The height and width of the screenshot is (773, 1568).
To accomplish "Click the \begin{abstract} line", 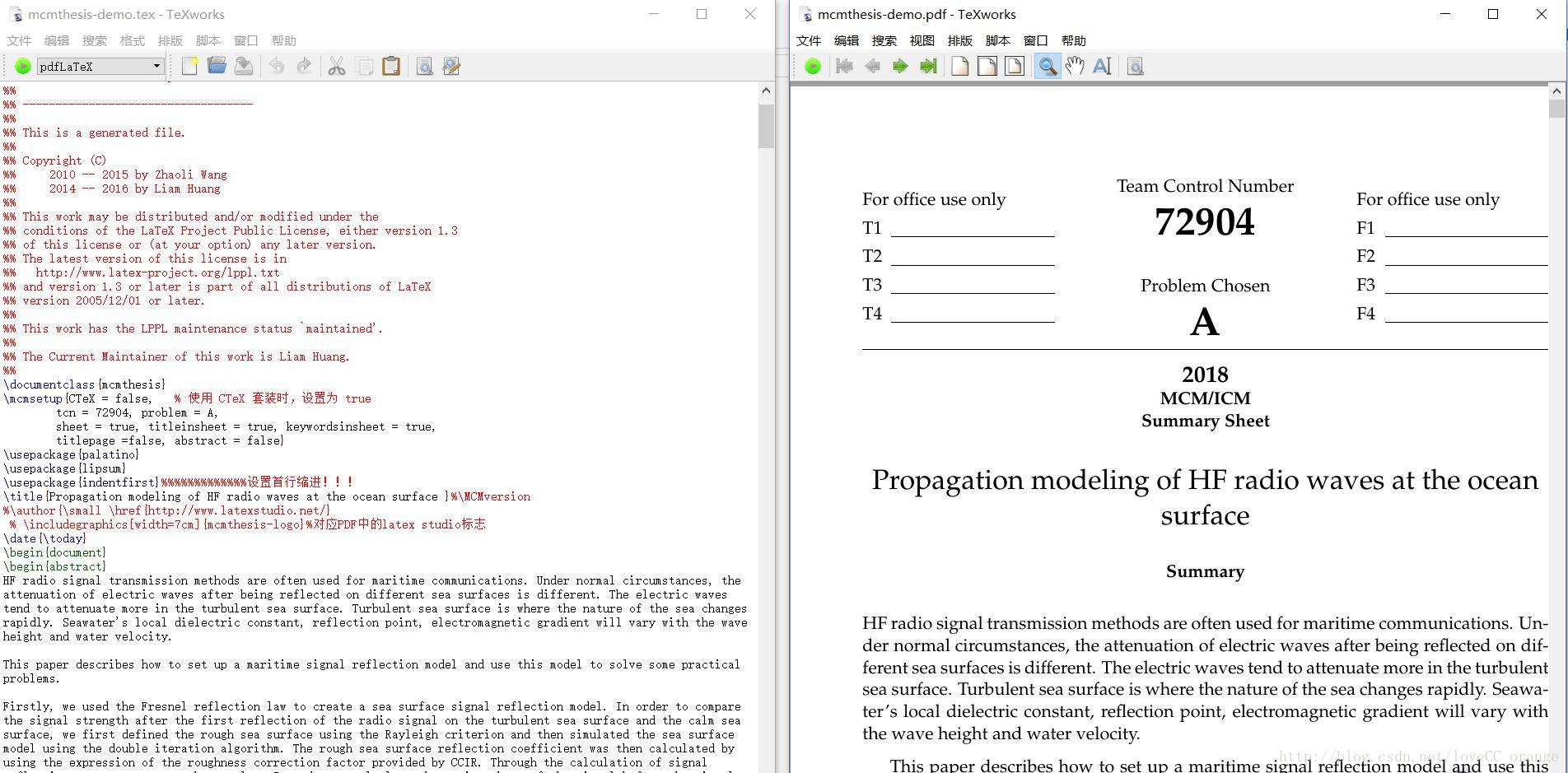I will point(55,566).
